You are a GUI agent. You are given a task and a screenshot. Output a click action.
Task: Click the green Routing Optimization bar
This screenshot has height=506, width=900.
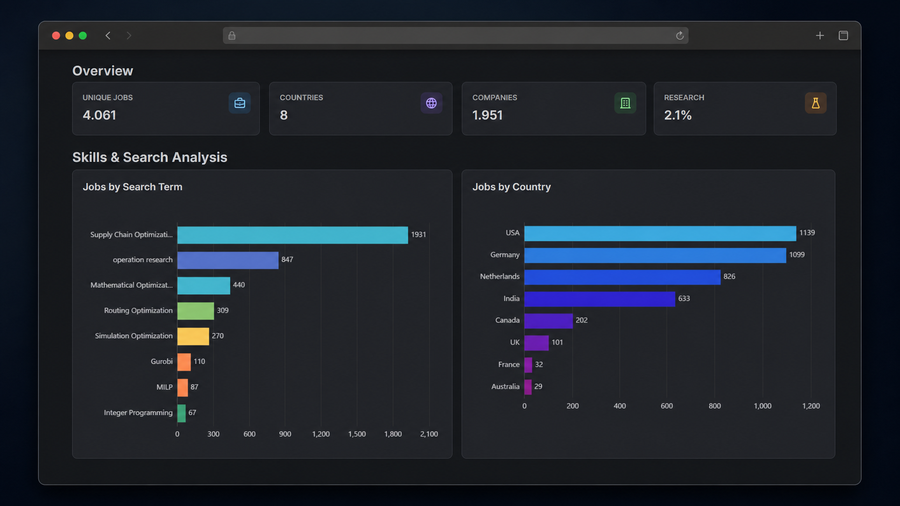tap(196, 310)
